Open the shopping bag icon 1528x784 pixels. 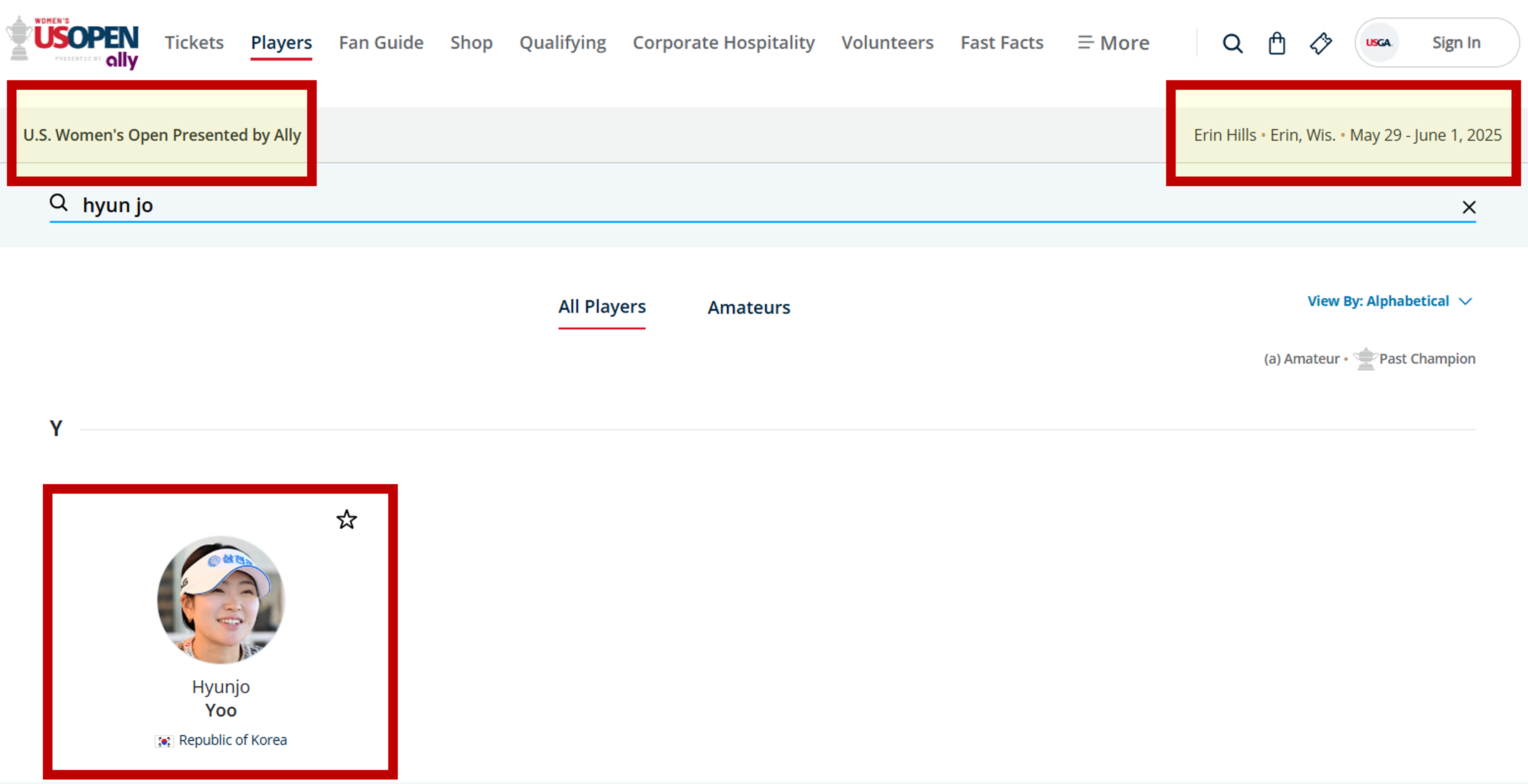pyautogui.click(x=1277, y=43)
